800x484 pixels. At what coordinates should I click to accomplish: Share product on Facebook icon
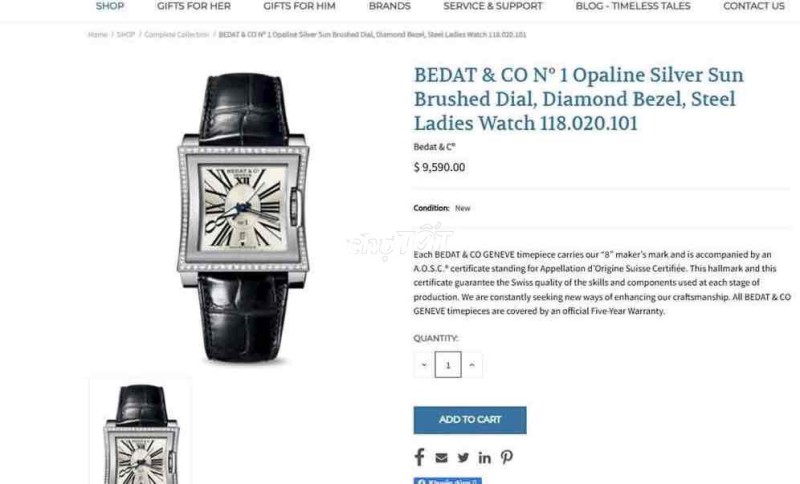click(x=419, y=457)
